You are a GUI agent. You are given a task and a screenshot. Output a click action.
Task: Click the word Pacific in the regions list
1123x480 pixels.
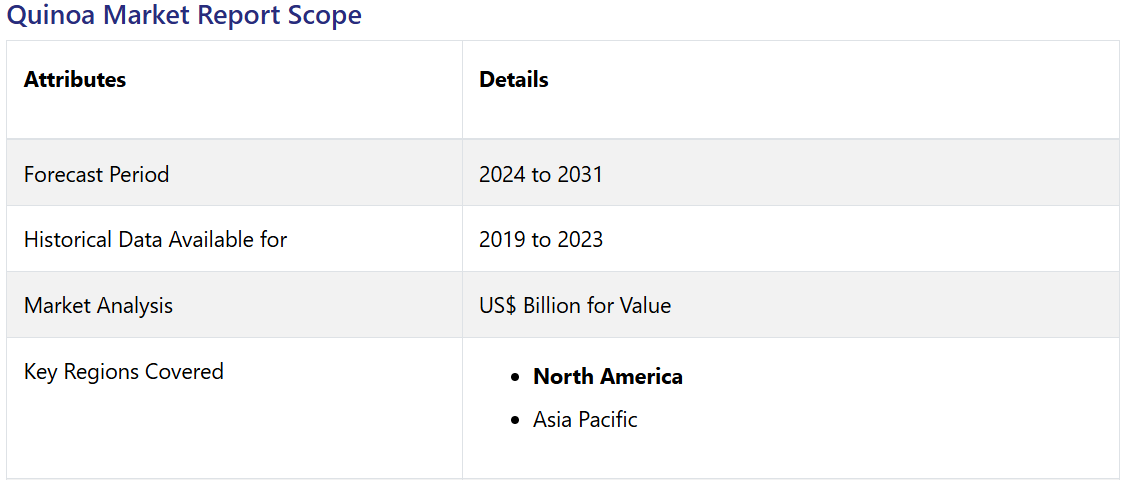608,420
